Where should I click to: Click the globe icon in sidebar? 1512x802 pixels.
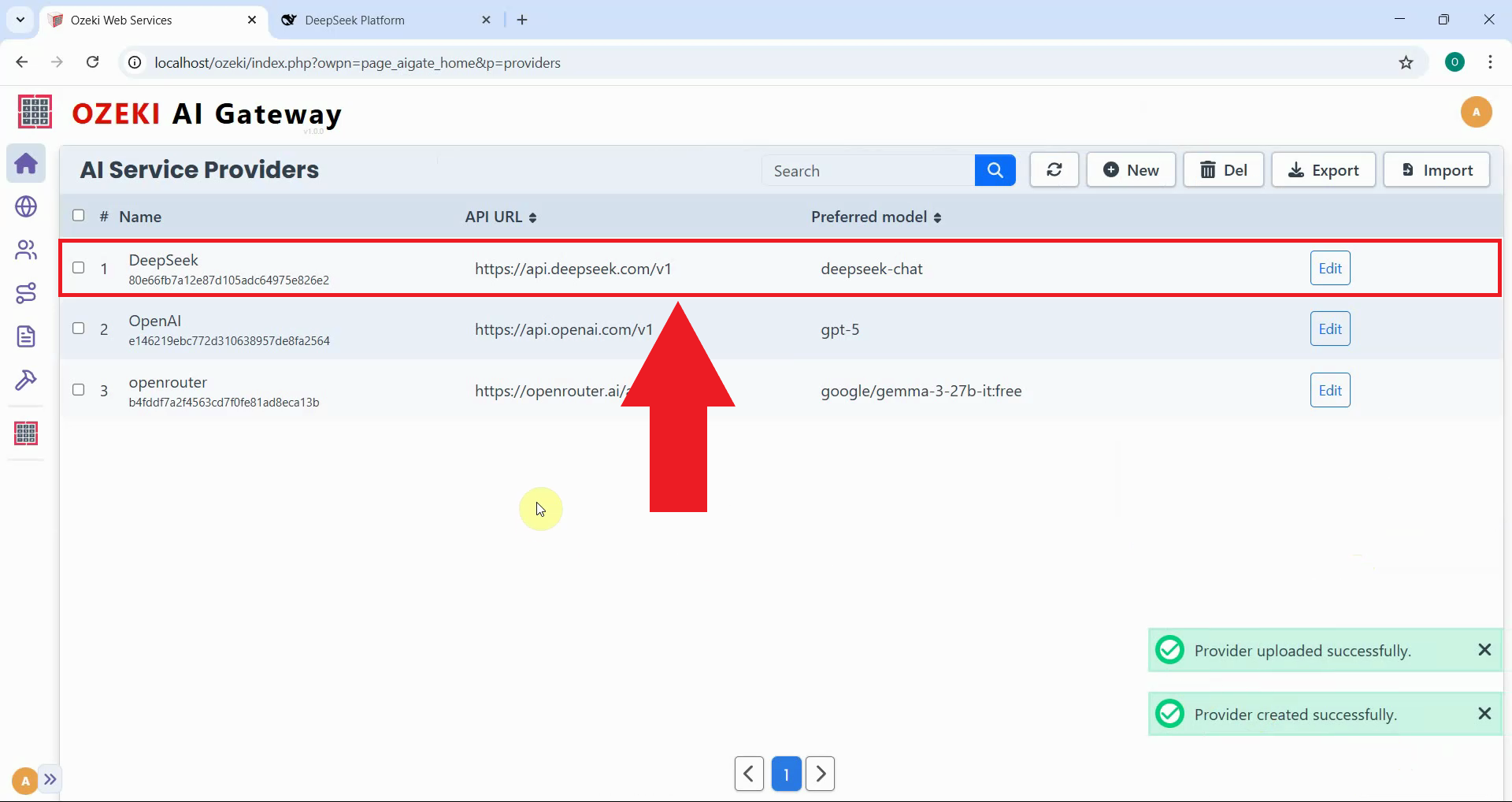coord(26,206)
